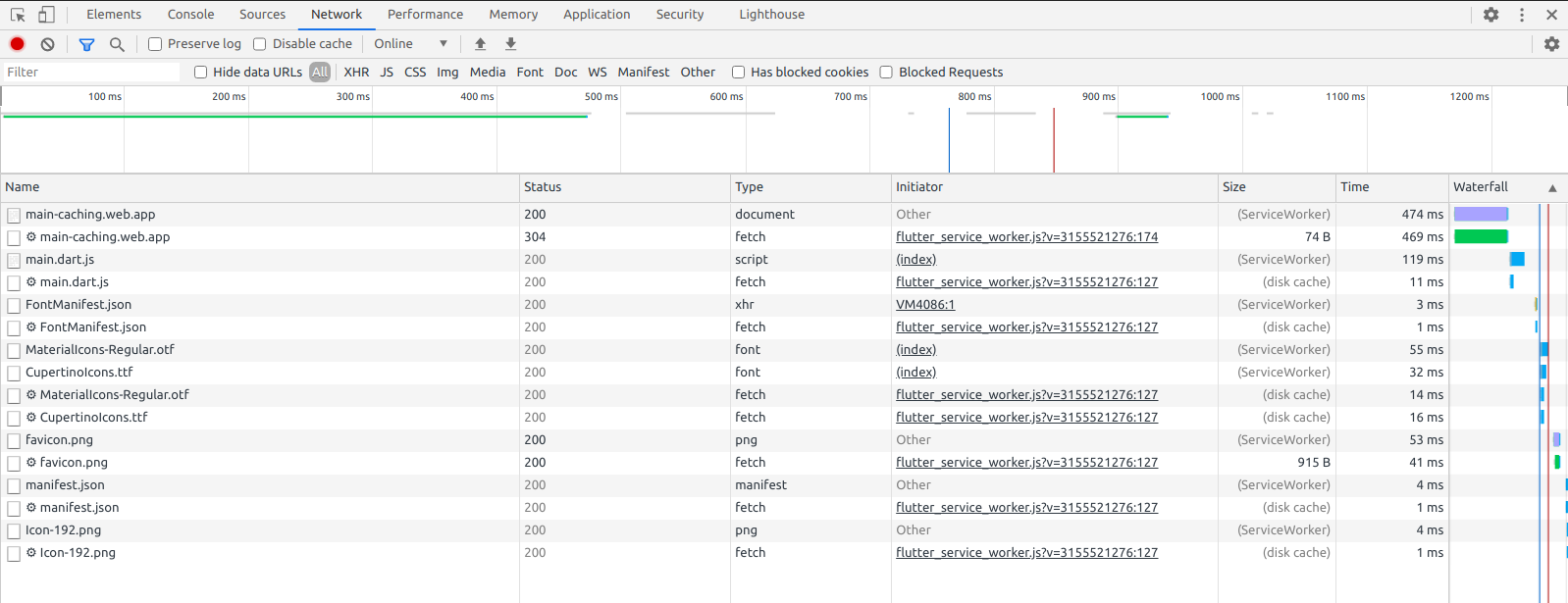Open the Lighthouse tab
The height and width of the screenshot is (603, 1568).
point(772,15)
